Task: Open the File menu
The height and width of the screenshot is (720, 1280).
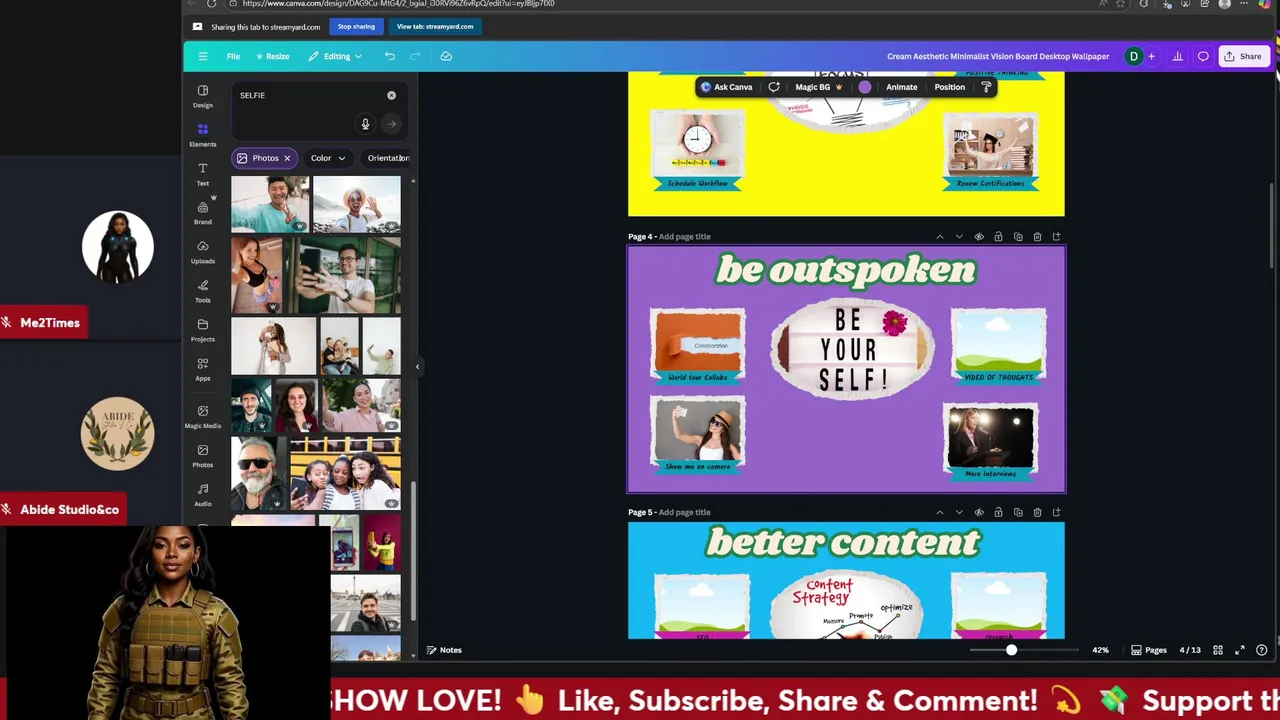Action: coord(233,56)
